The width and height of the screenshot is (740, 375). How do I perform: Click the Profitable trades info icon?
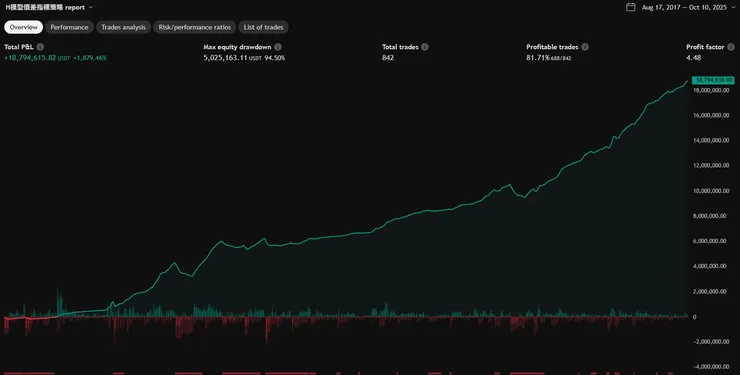click(585, 47)
